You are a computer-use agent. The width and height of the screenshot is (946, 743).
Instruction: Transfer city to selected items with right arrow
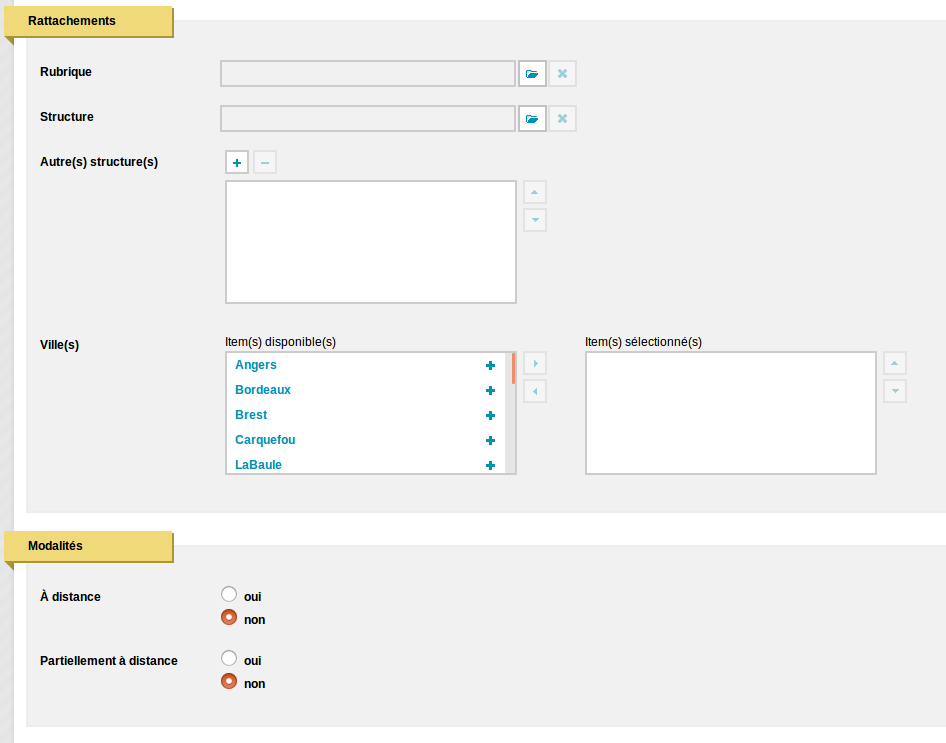(x=535, y=364)
